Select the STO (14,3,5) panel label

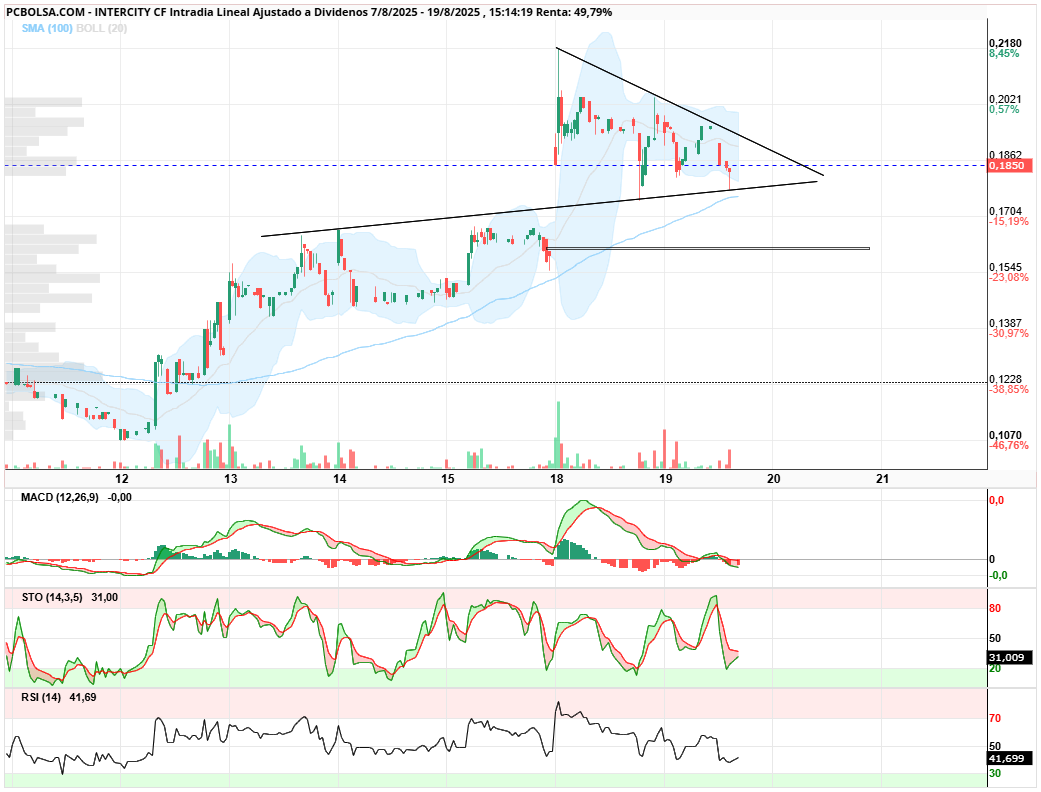pyautogui.click(x=52, y=597)
